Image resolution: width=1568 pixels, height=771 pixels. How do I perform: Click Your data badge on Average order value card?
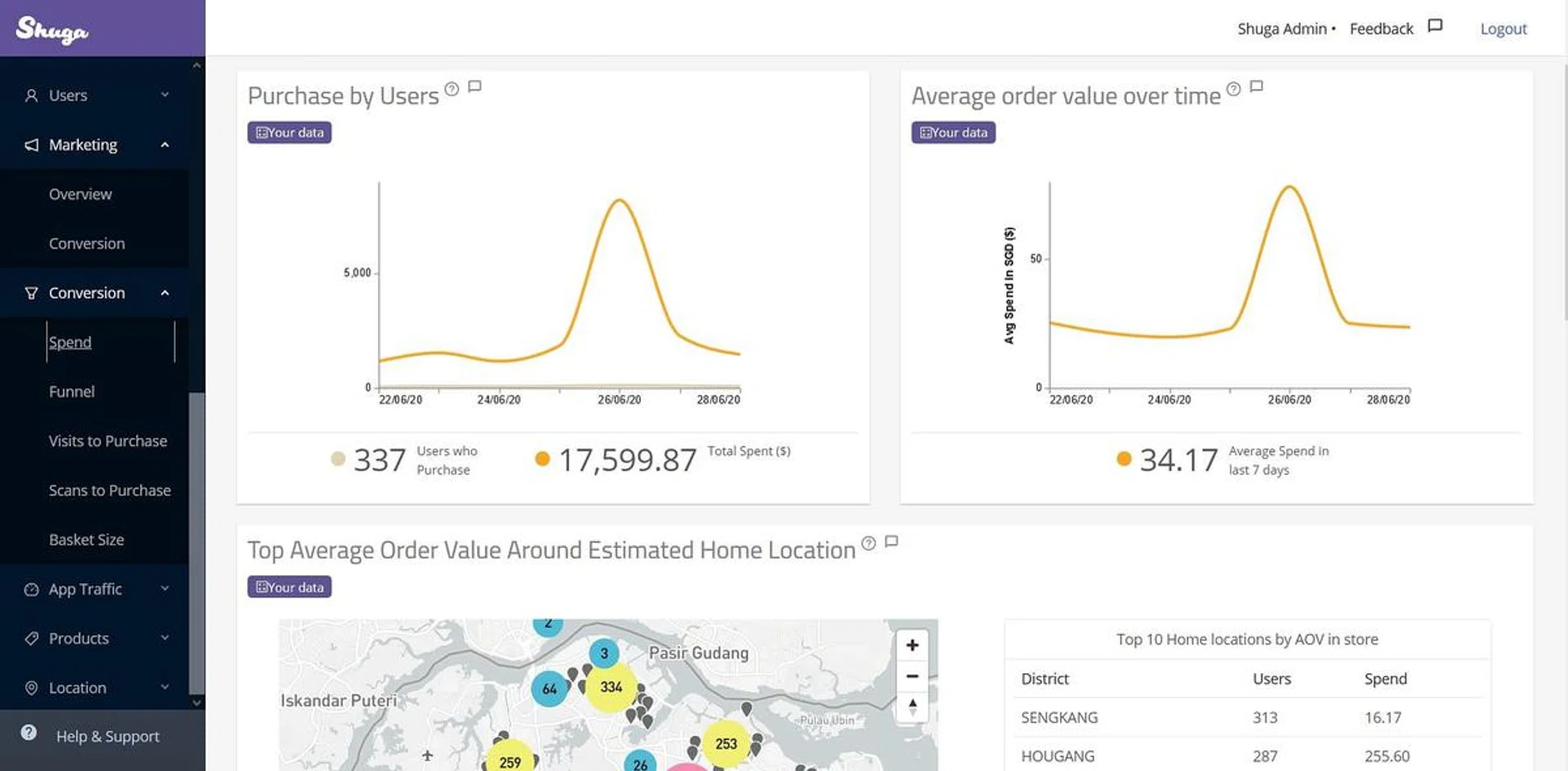[x=953, y=131]
